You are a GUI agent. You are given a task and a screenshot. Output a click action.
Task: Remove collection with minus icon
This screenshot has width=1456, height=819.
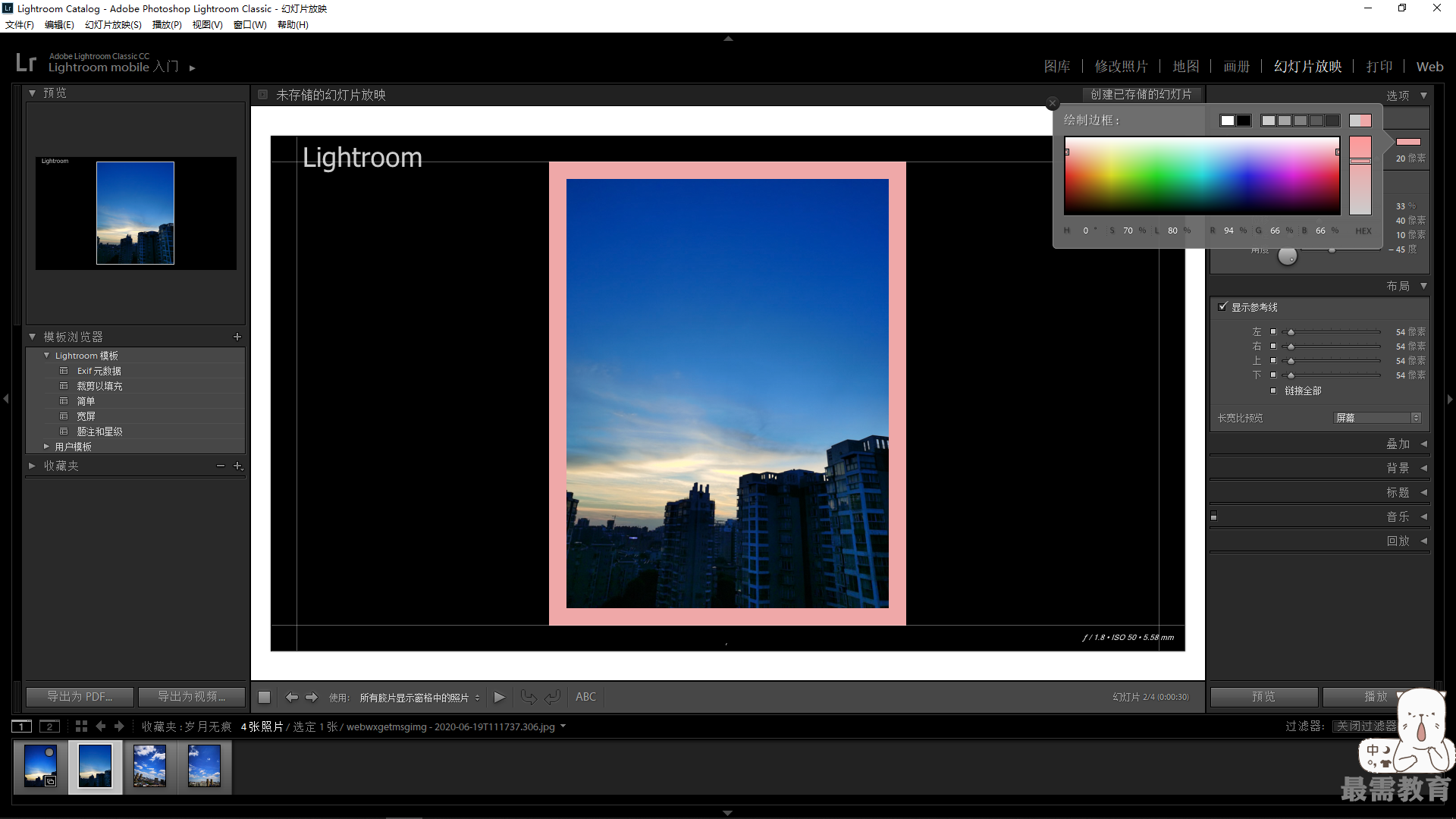pos(221,466)
